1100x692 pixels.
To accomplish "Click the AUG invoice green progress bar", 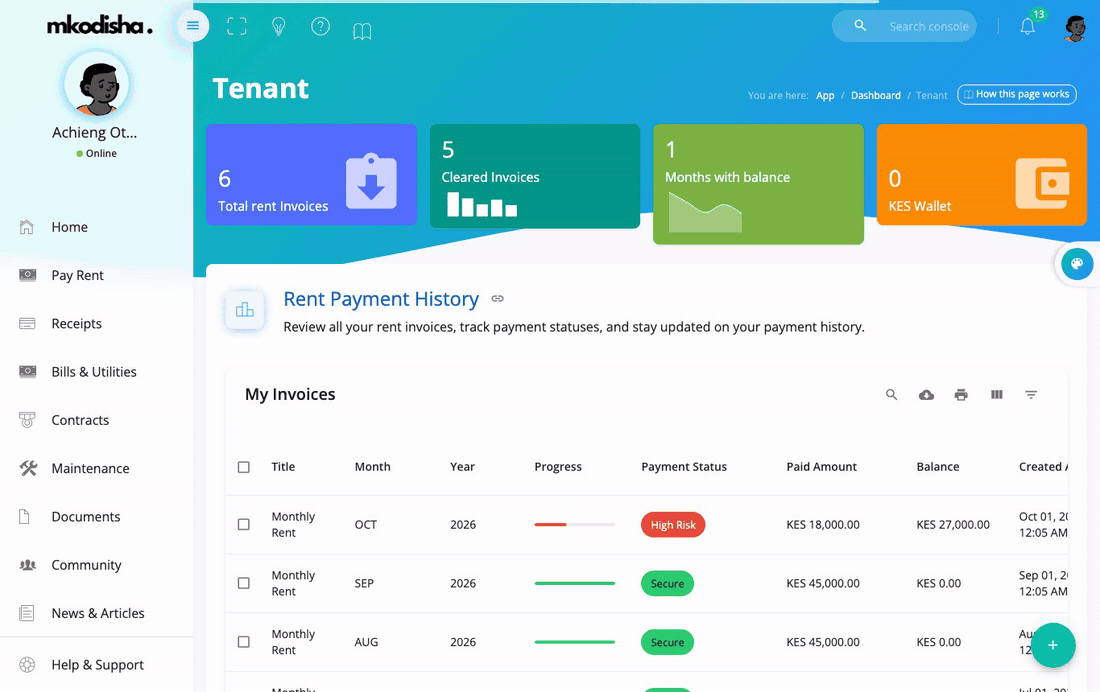I will click(x=575, y=641).
